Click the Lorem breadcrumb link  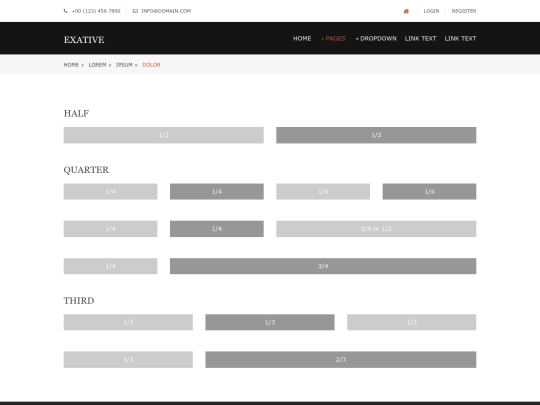97,65
